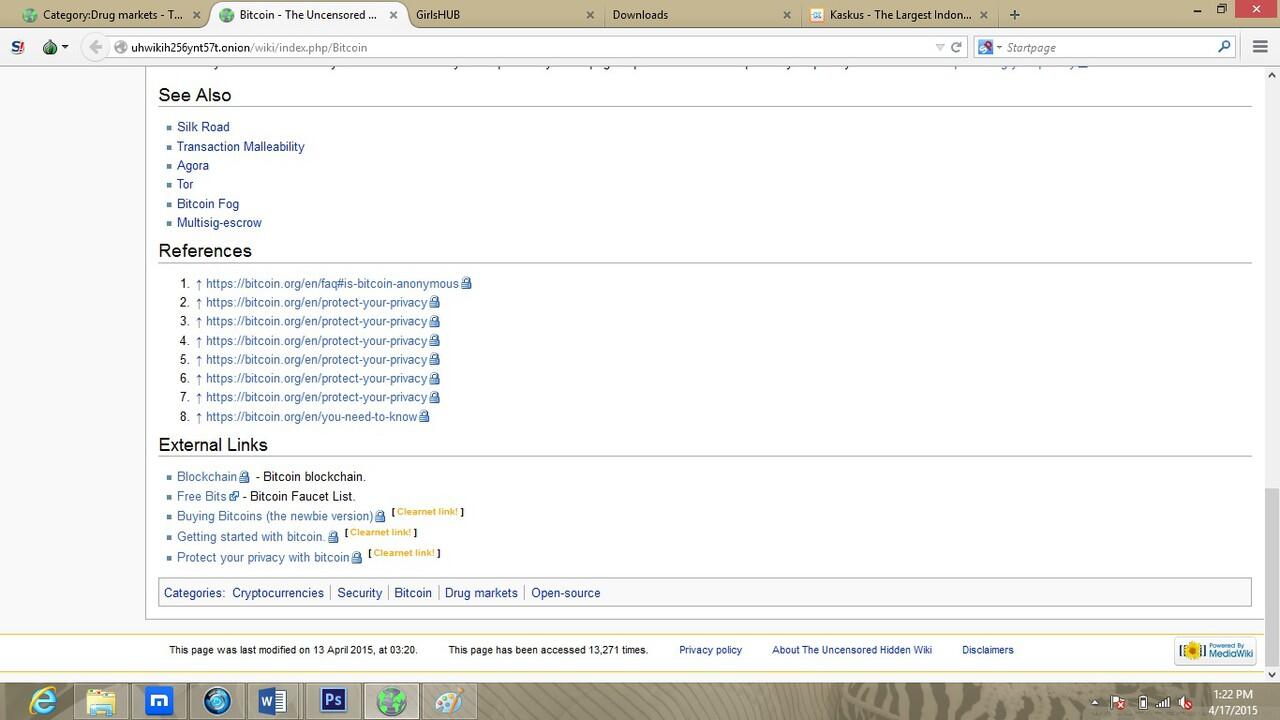Image resolution: width=1280 pixels, height=720 pixels.
Task: Open File Explorer from taskbar
Action: (x=101, y=702)
